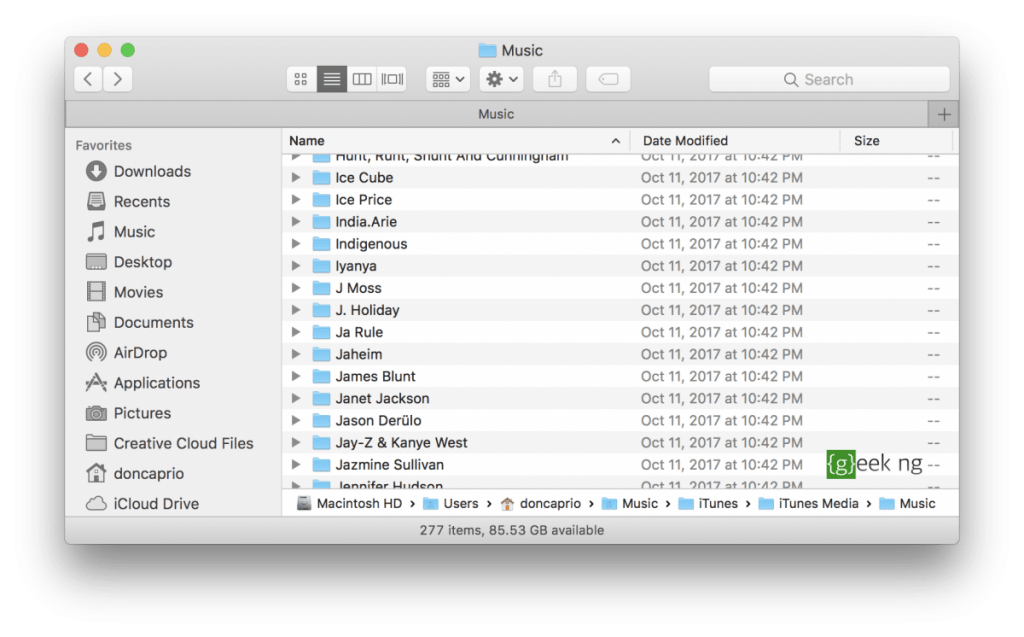Go to Macintosh HD in path bar
1024x637 pixels.
(x=350, y=504)
